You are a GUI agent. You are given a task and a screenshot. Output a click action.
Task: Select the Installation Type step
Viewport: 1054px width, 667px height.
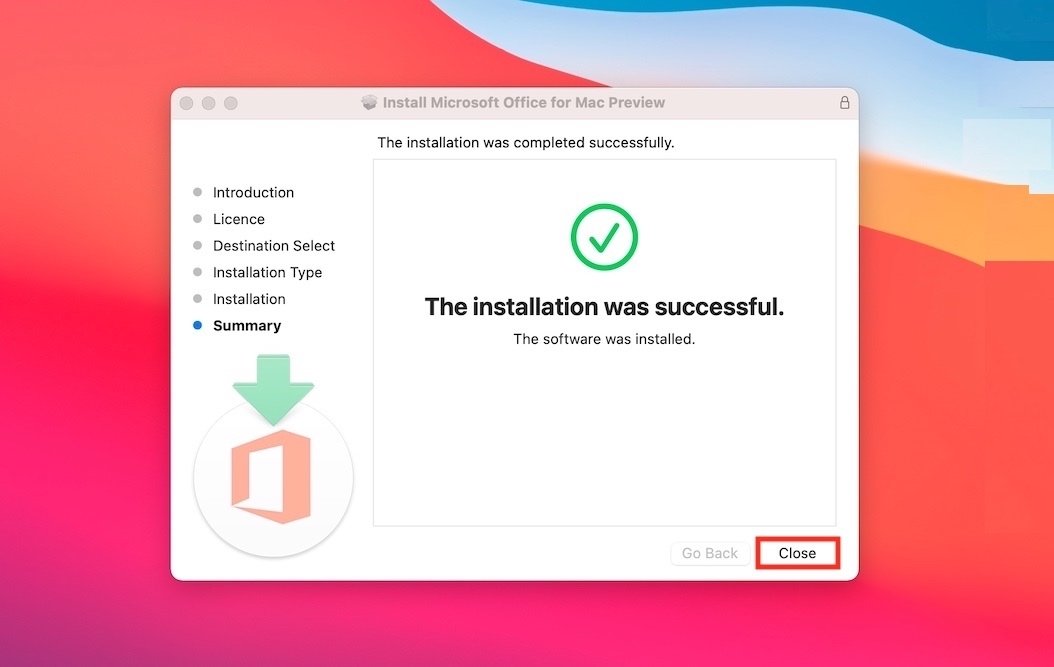(268, 272)
